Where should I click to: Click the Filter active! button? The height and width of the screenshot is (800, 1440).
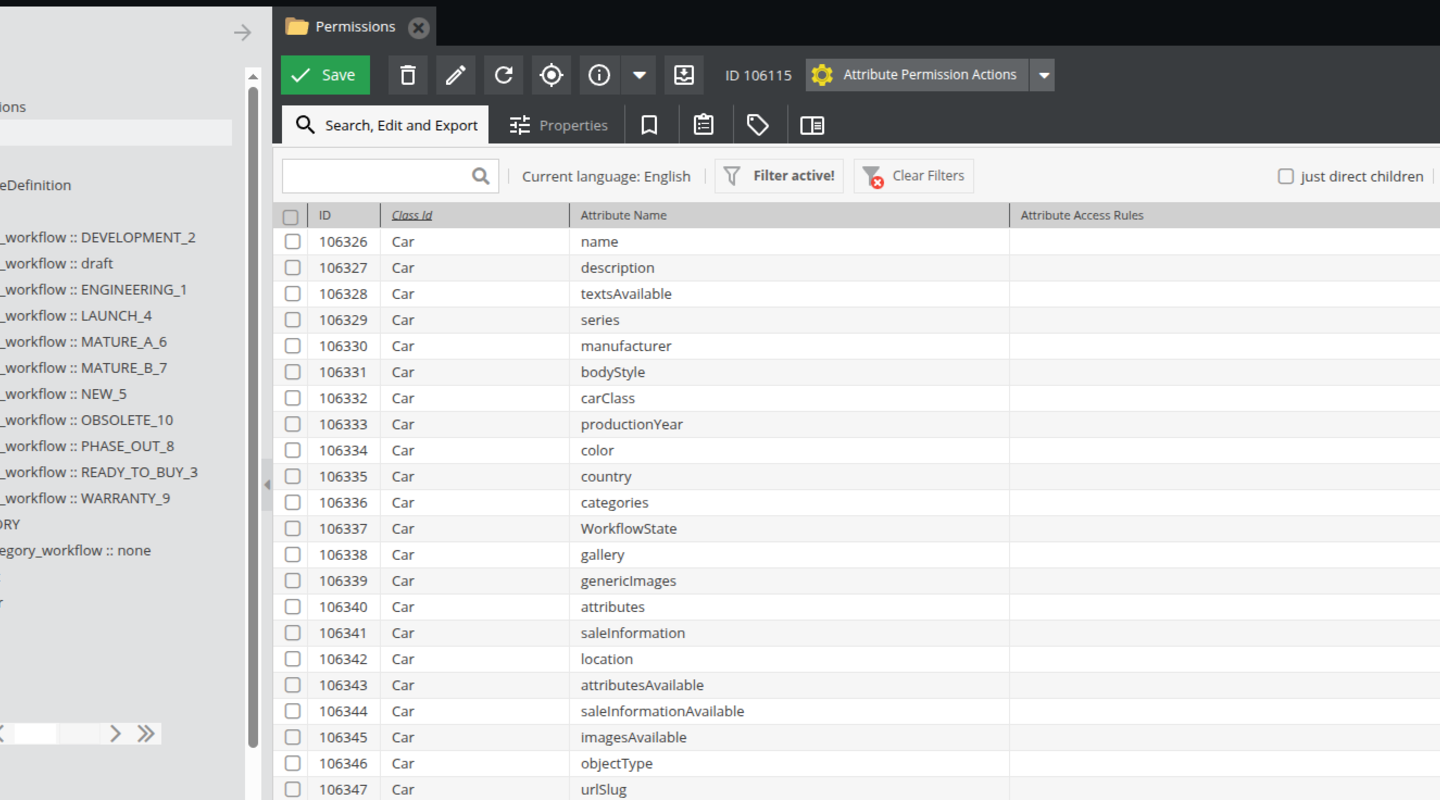pyautogui.click(x=779, y=176)
